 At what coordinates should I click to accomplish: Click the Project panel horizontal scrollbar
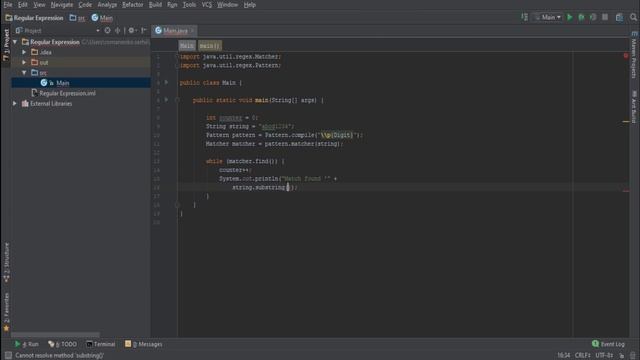(x=55, y=334)
